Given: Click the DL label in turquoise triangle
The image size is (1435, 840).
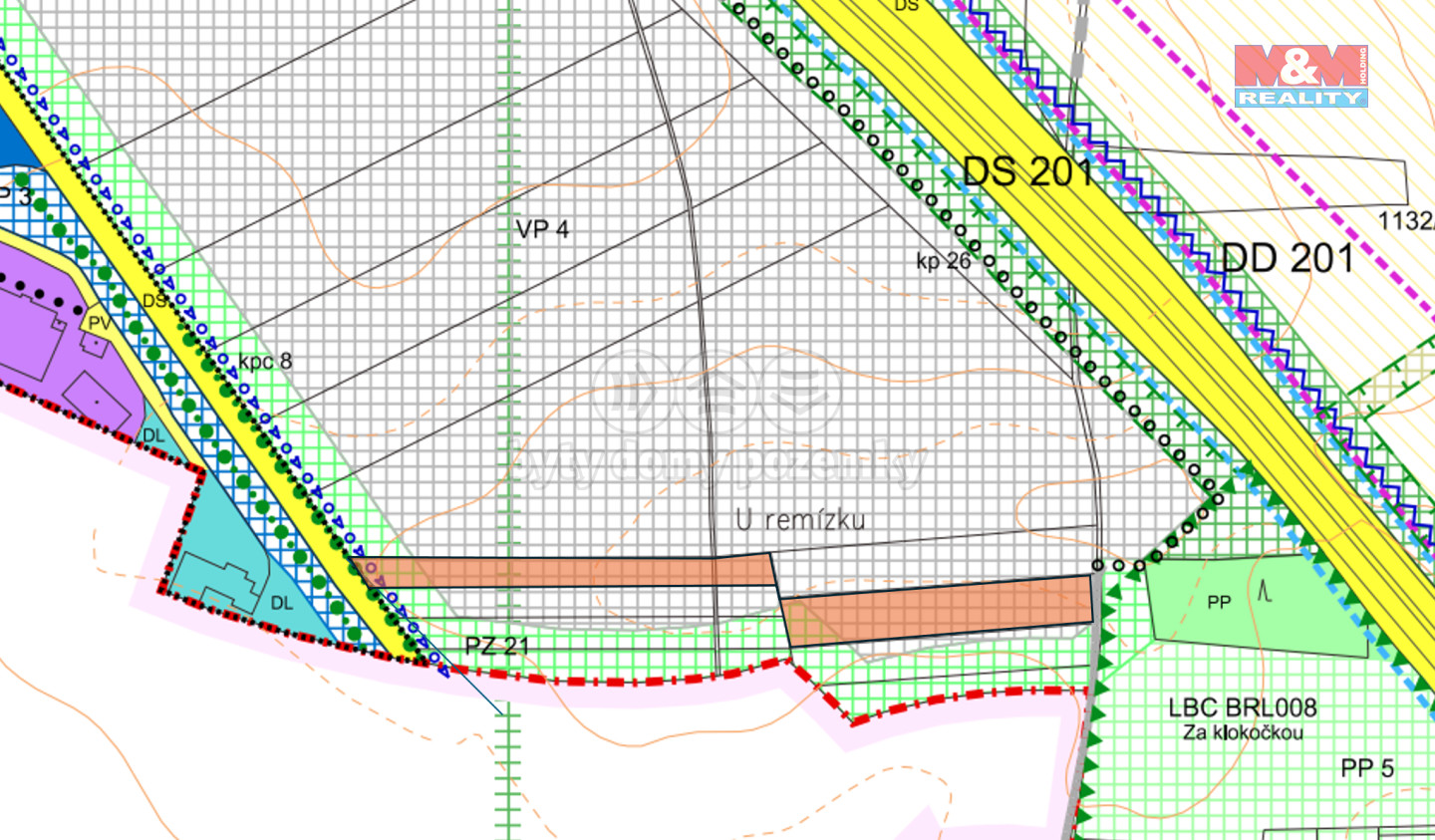Looking at the screenshot, I should pos(153,436).
